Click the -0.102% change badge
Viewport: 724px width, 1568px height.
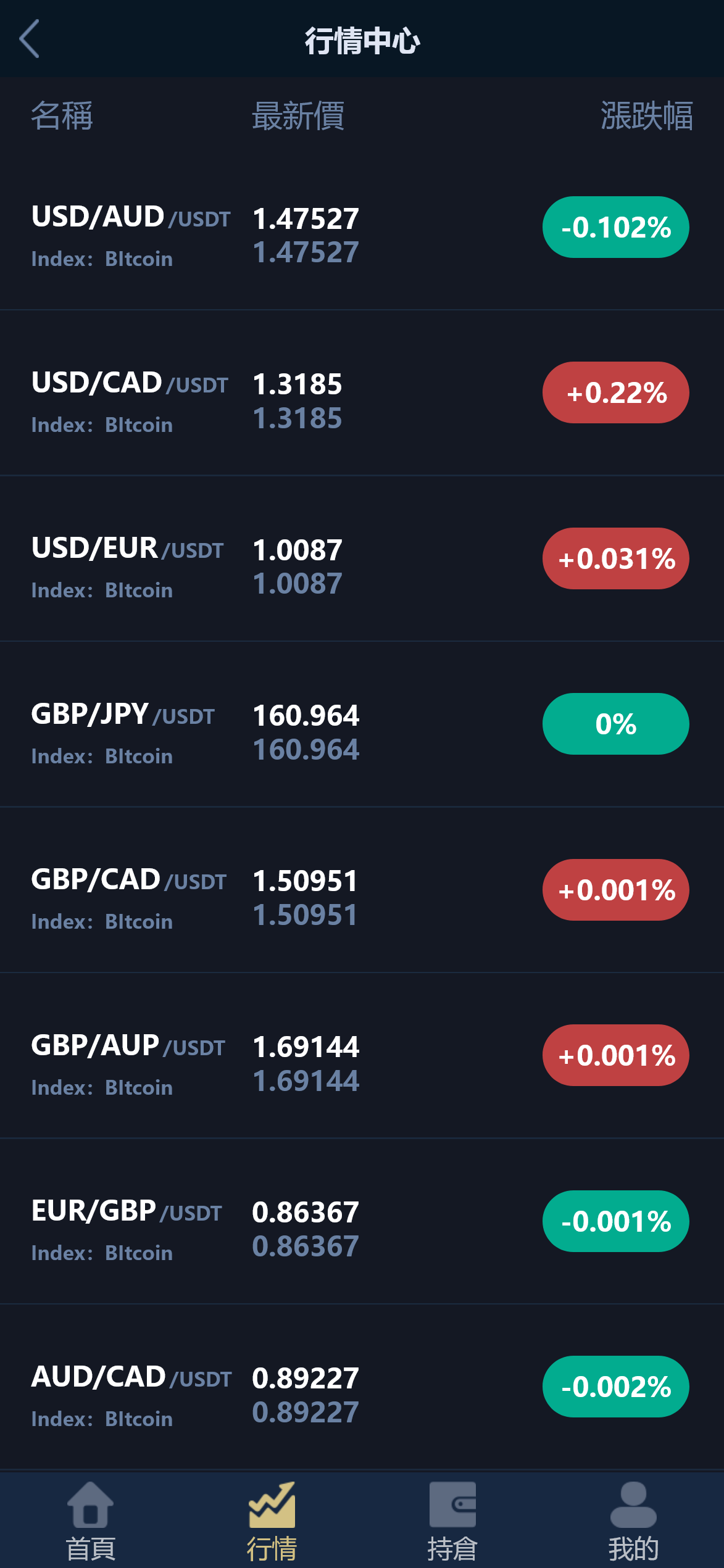[x=615, y=227]
